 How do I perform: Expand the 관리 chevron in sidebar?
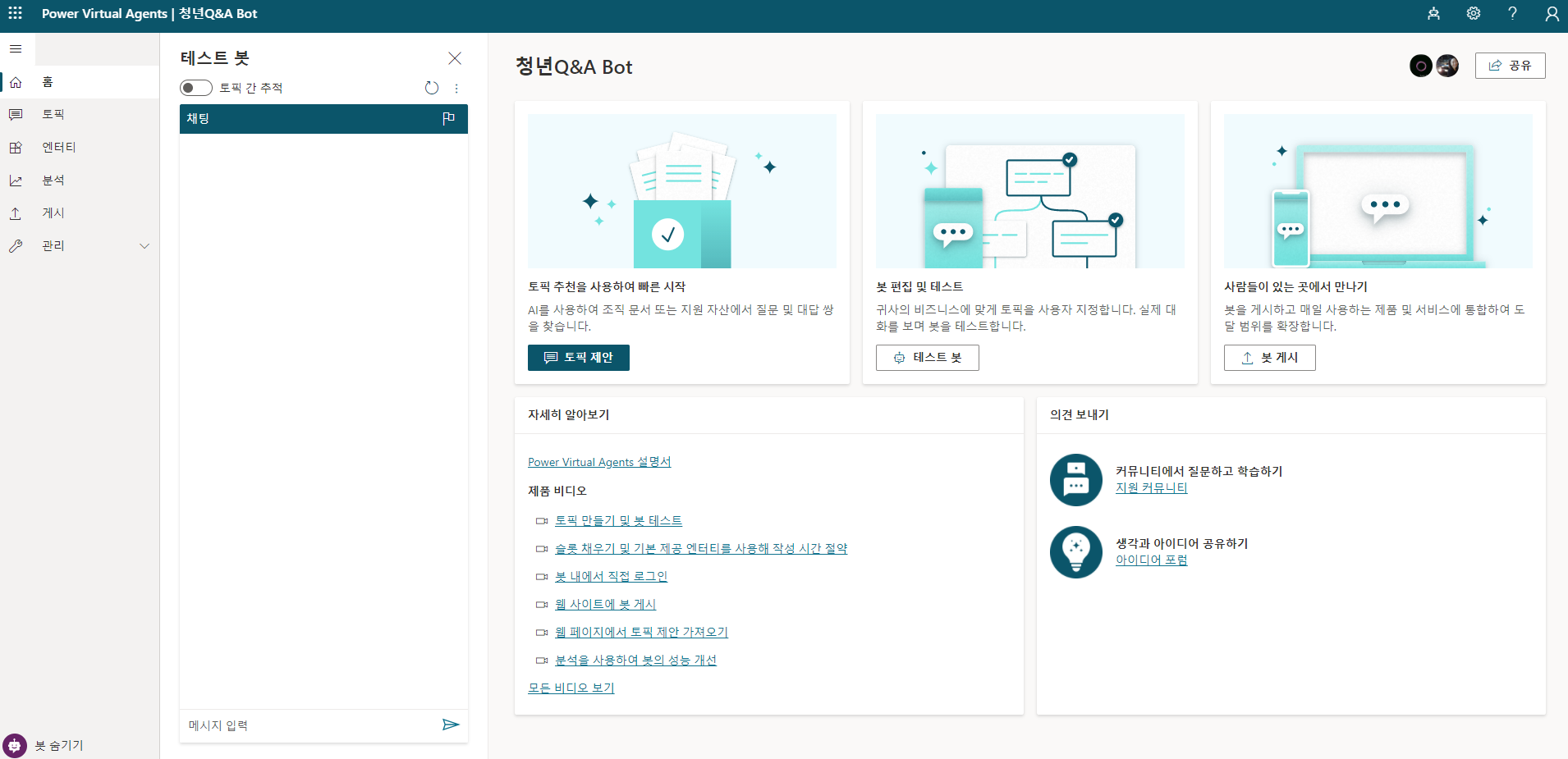pos(144,246)
